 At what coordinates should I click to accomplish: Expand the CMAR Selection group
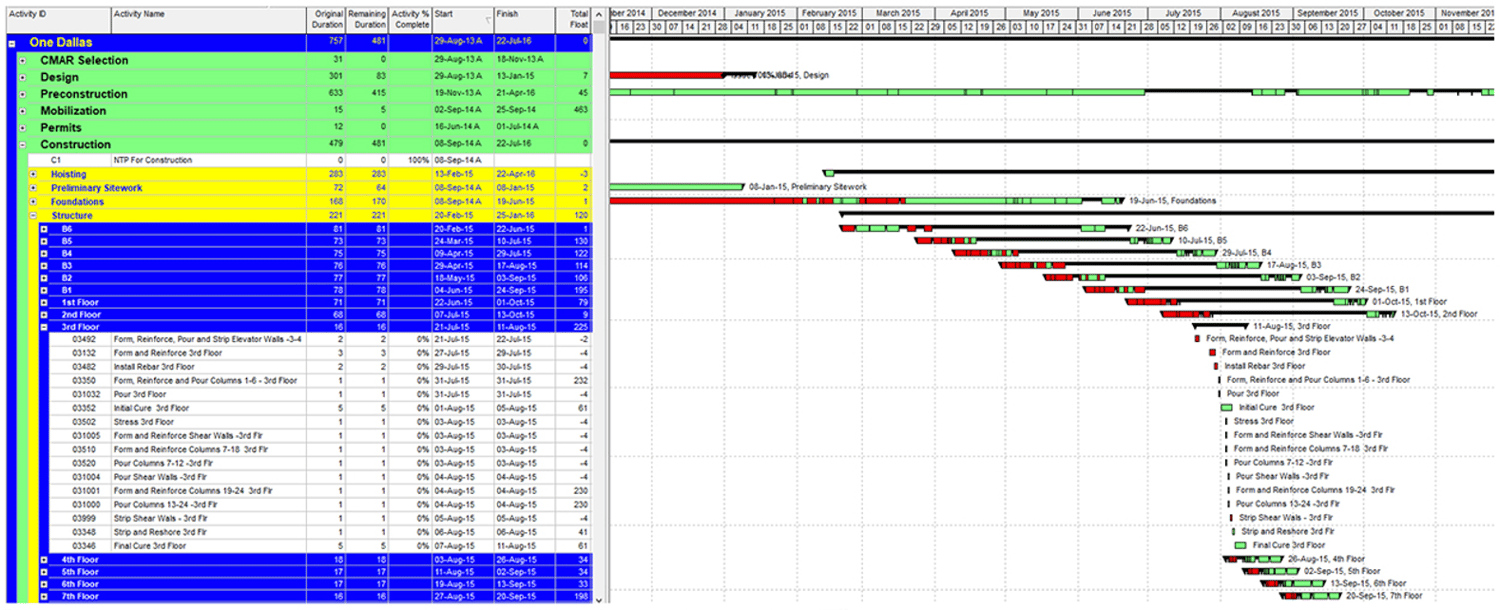pos(22,61)
